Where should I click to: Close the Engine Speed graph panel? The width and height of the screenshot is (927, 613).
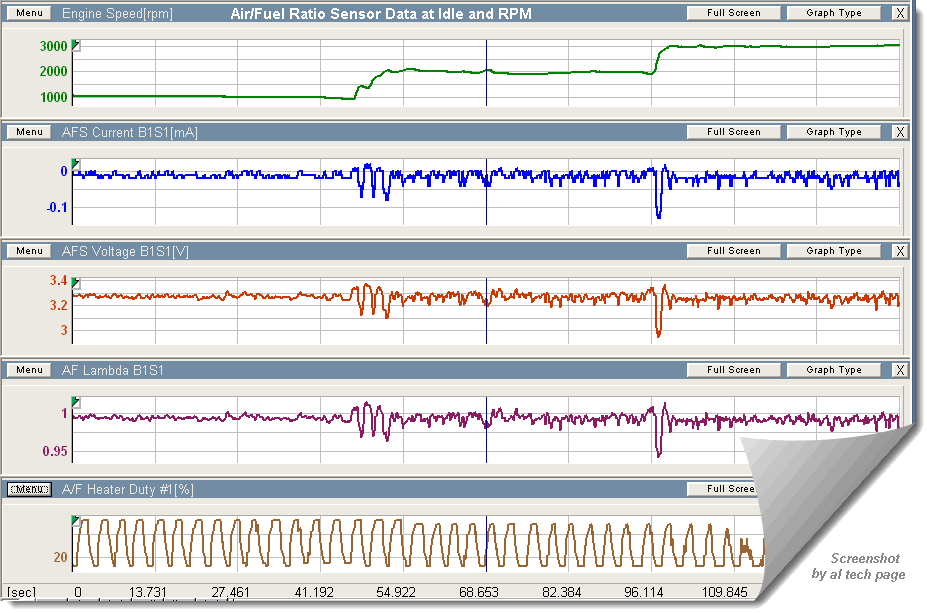pos(900,14)
